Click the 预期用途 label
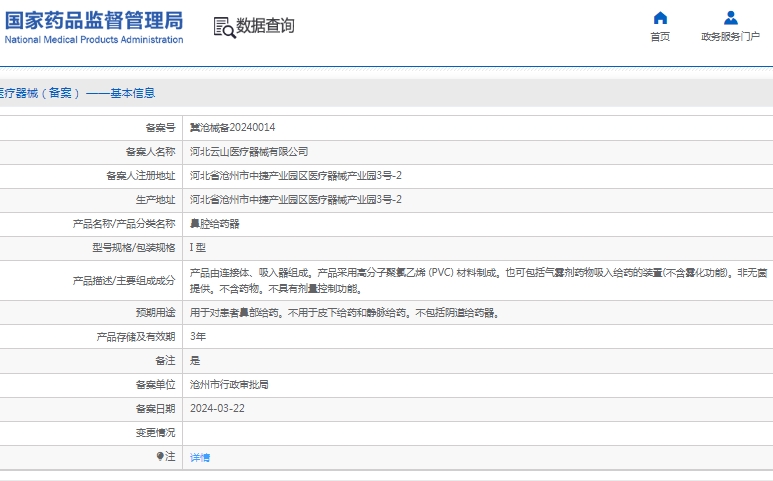 pyautogui.click(x=155, y=312)
